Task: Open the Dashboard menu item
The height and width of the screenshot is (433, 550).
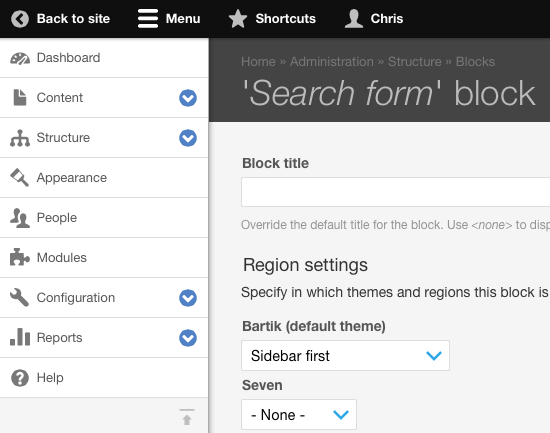Action: pyautogui.click(x=104, y=58)
